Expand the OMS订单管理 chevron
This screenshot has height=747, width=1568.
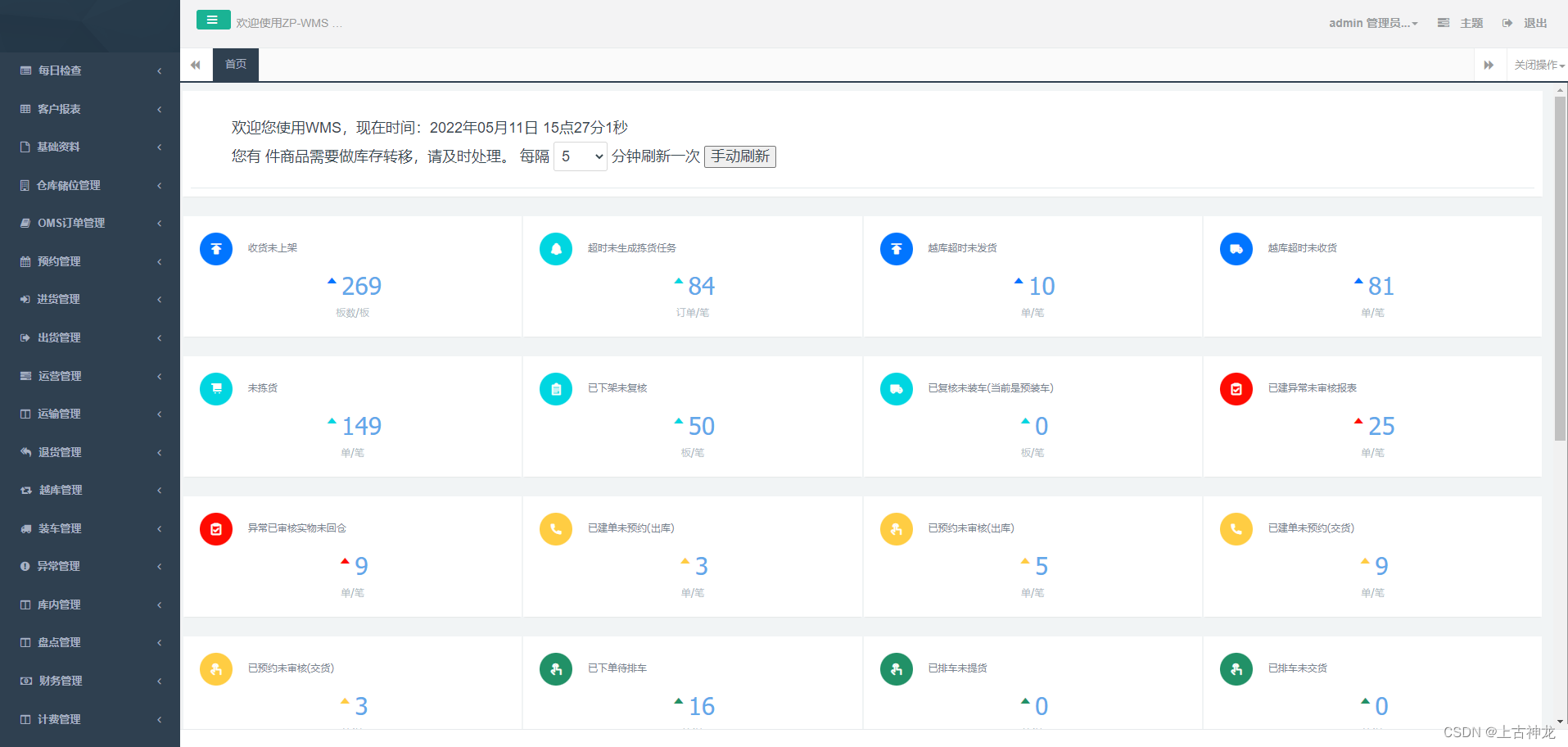point(160,223)
